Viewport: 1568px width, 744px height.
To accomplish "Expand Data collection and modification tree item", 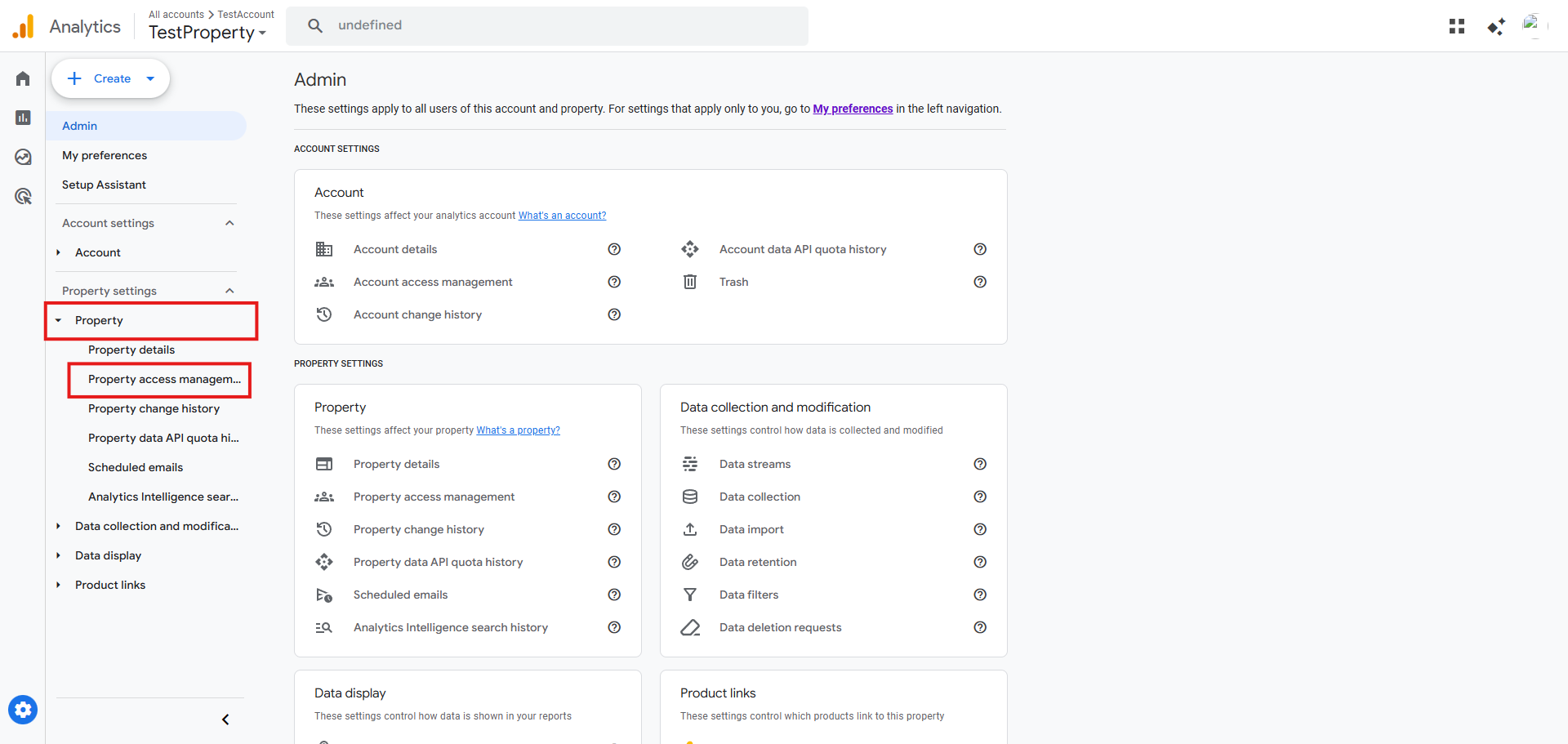I will click(x=59, y=526).
